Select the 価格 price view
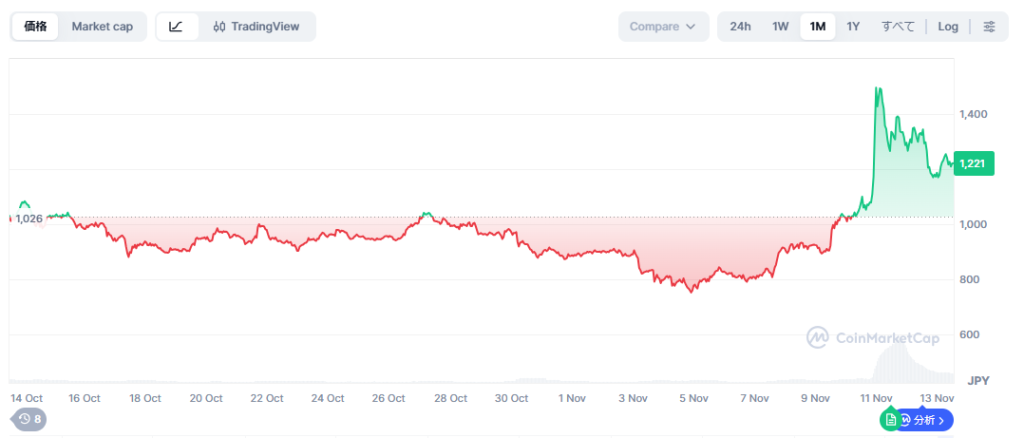 pyautogui.click(x=35, y=27)
